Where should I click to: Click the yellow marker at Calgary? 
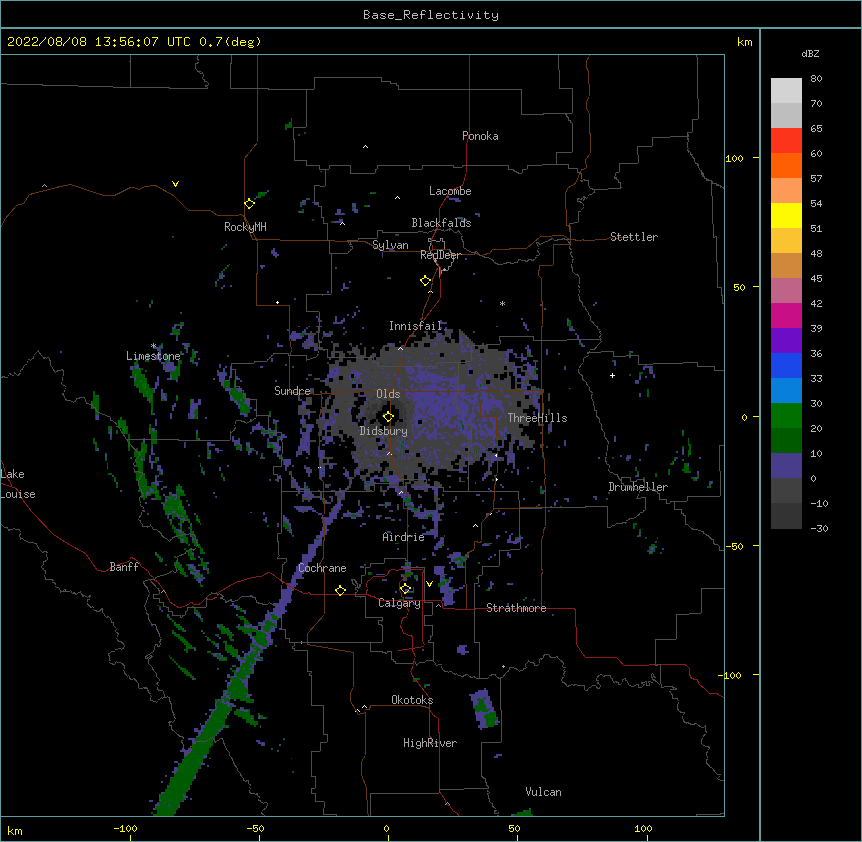click(405, 589)
